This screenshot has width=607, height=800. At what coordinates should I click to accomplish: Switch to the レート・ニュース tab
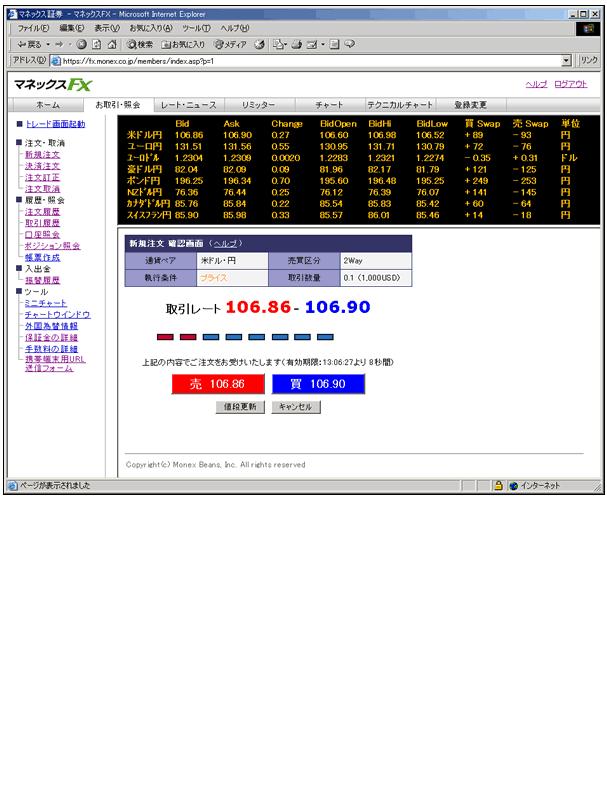point(188,105)
